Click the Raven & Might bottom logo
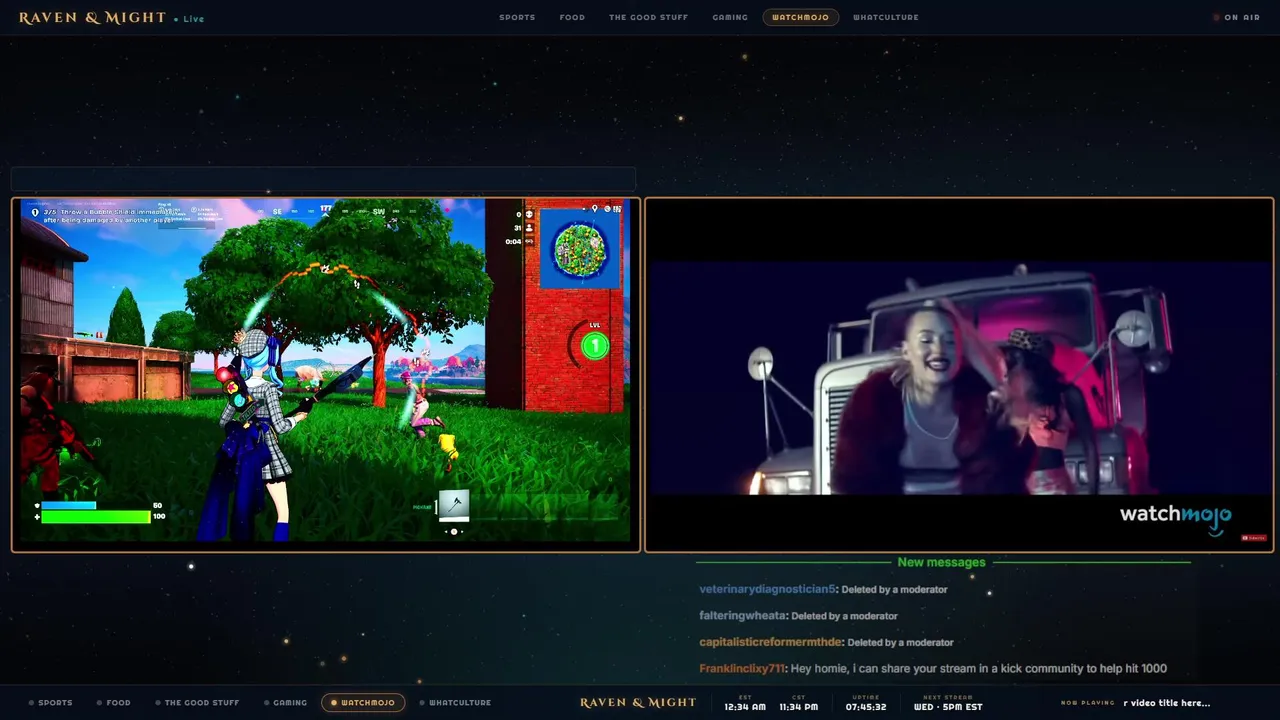 638,703
